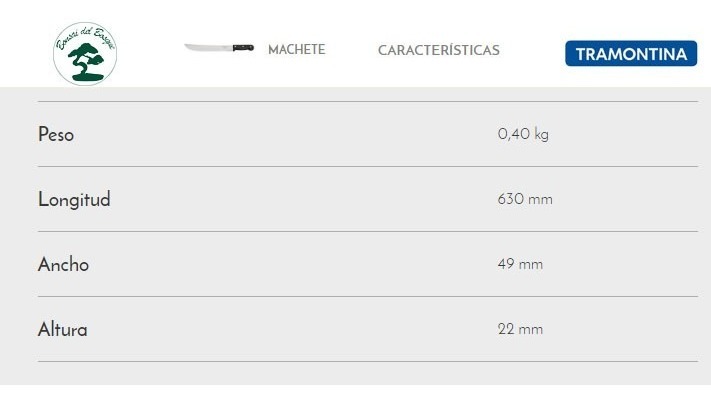Open the machete product thumbnail

(x=219, y=48)
